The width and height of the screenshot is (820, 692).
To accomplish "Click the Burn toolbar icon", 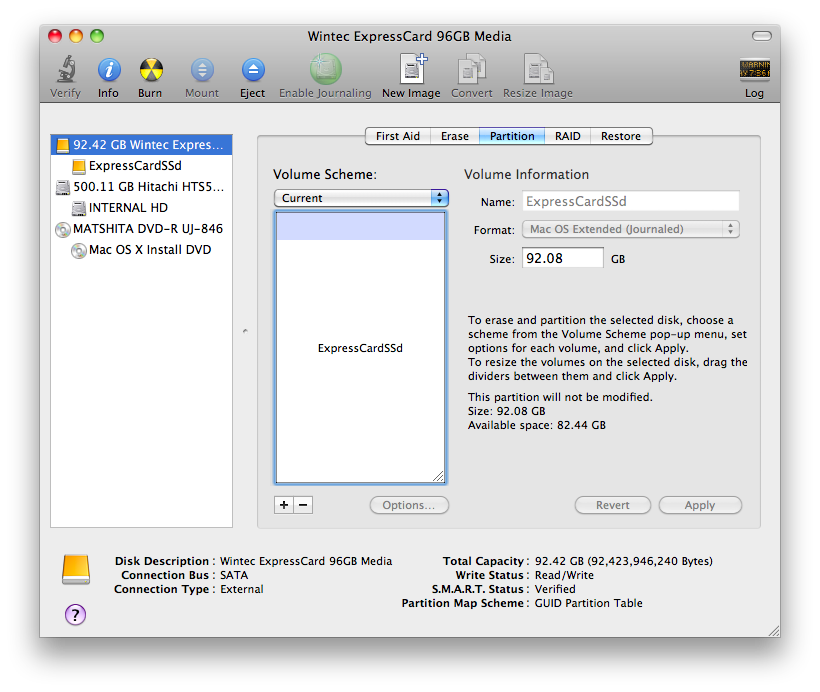I will click(151, 70).
